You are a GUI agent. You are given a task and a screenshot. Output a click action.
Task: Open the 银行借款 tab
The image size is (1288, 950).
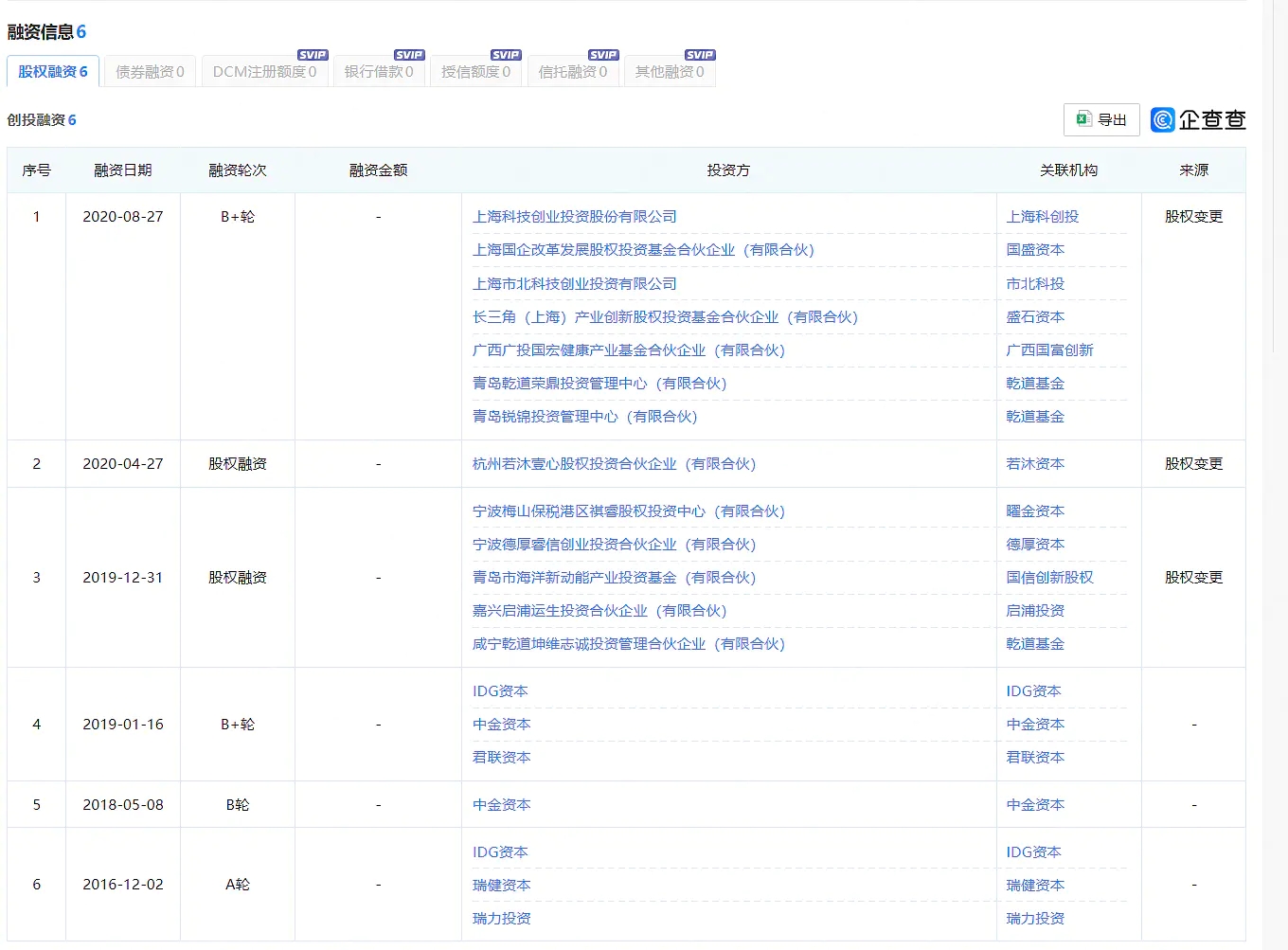[379, 72]
